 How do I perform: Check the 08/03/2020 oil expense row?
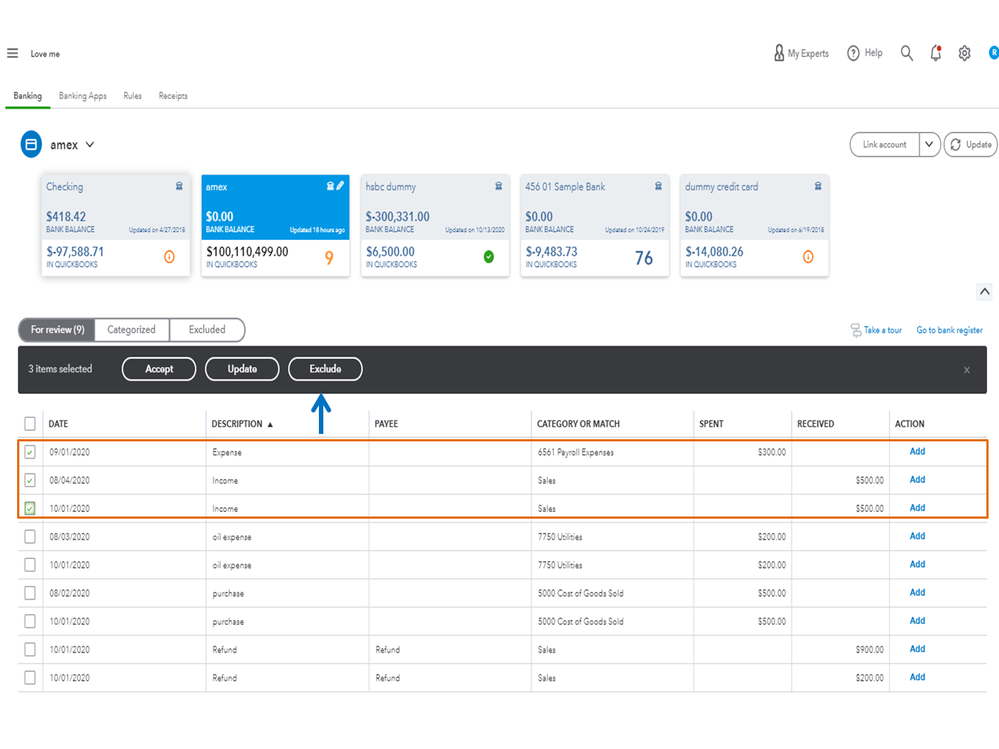(30, 537)
